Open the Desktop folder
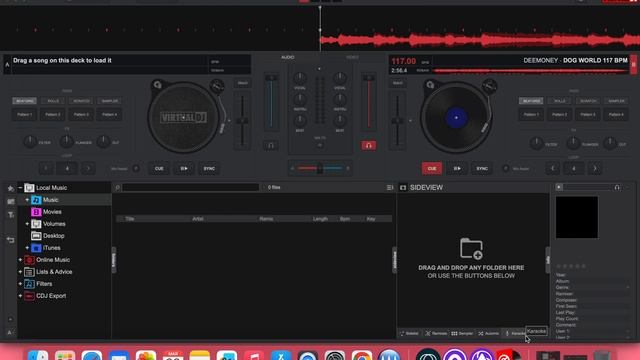 [x=53, y=236]
